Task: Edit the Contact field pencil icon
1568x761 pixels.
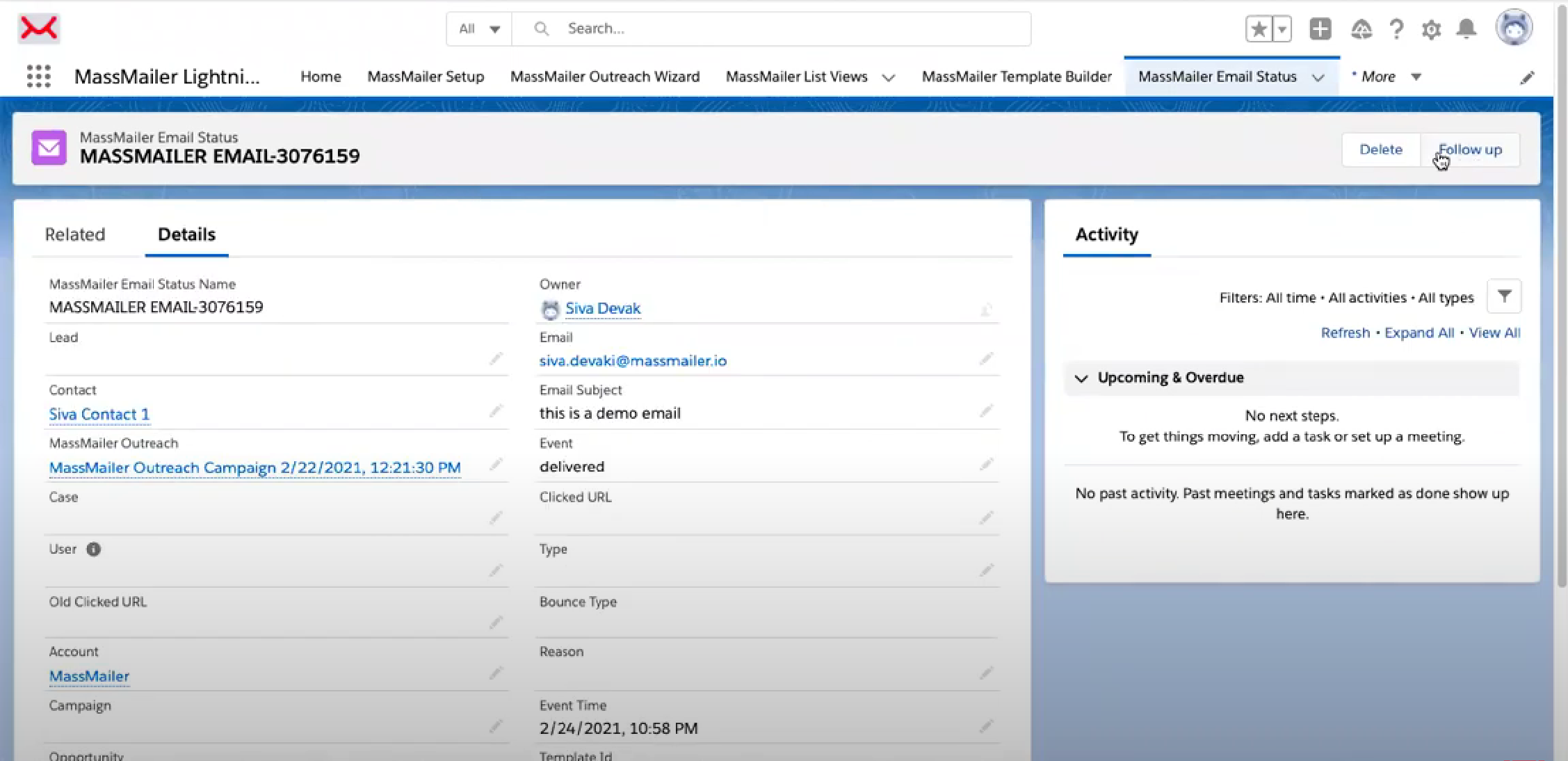Action: (496, 411)
